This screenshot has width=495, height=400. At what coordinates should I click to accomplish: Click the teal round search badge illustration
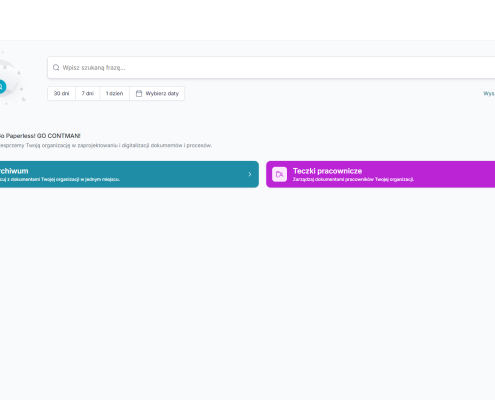coord(1,87)
